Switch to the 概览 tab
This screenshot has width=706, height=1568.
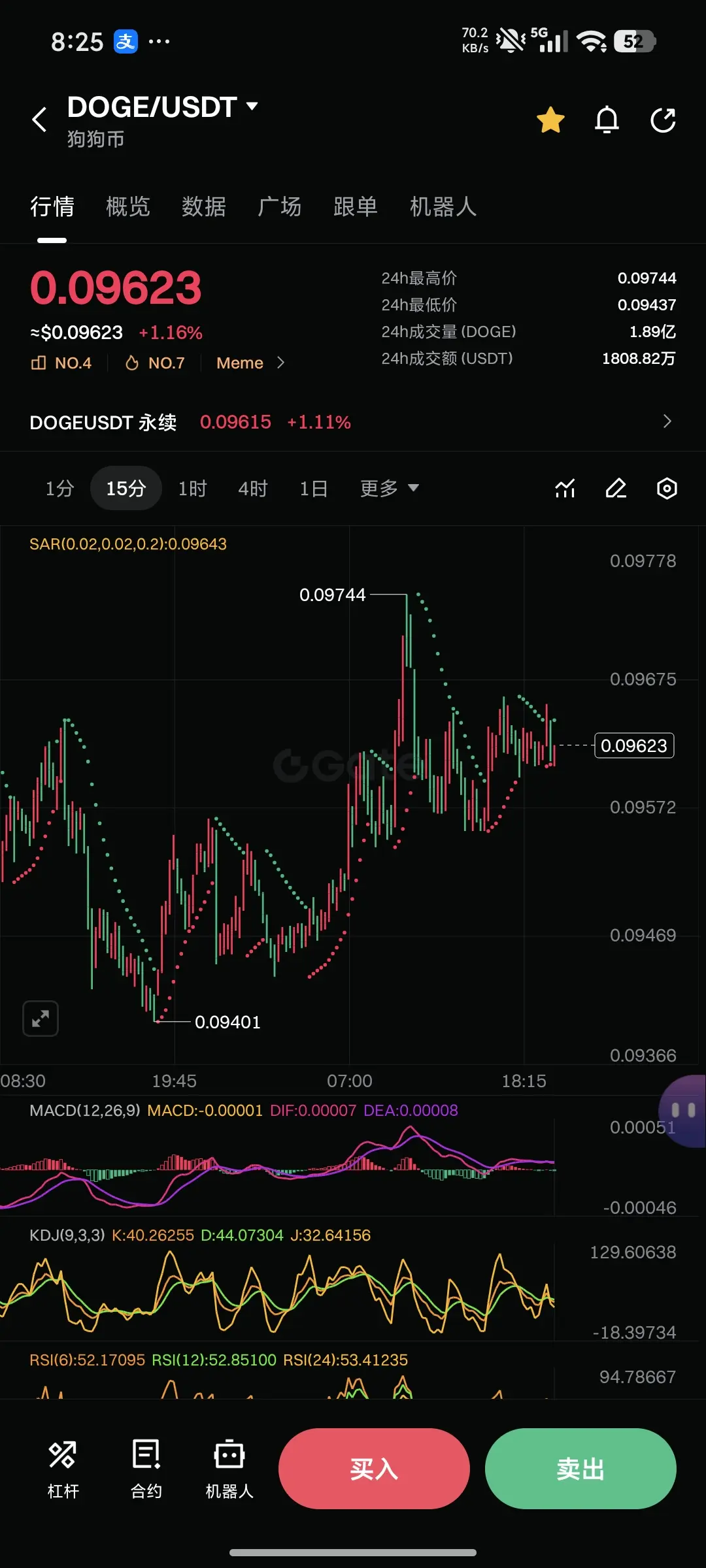(128, 207)
